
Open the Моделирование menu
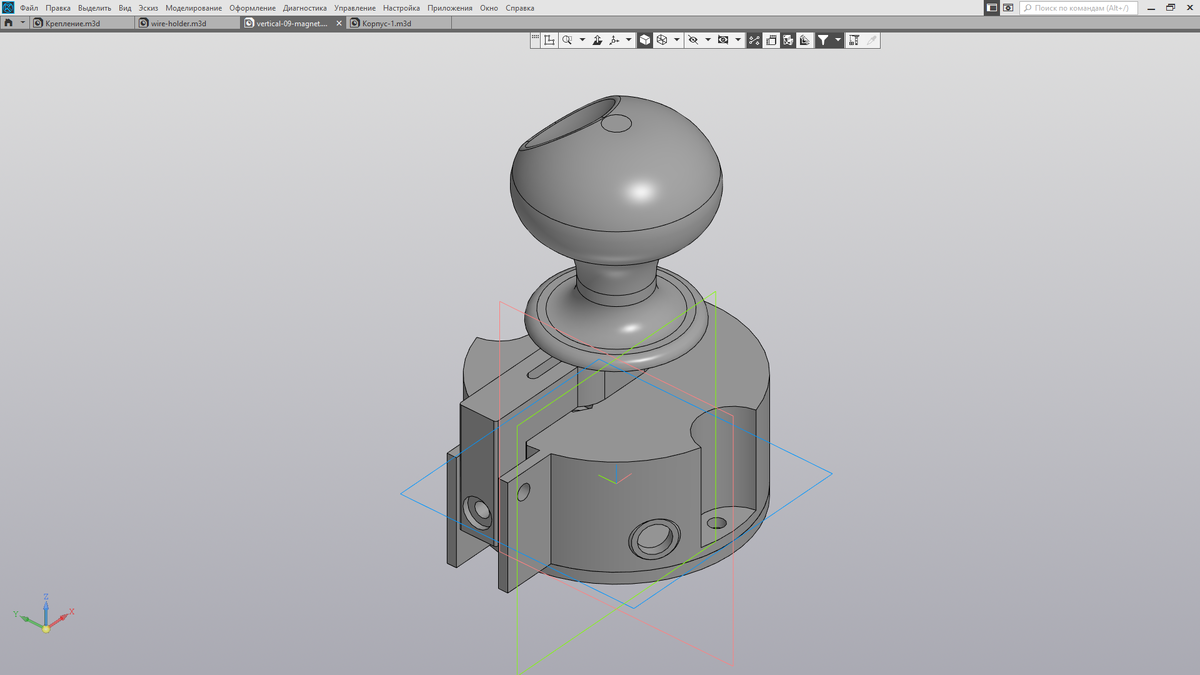point(194,7)
